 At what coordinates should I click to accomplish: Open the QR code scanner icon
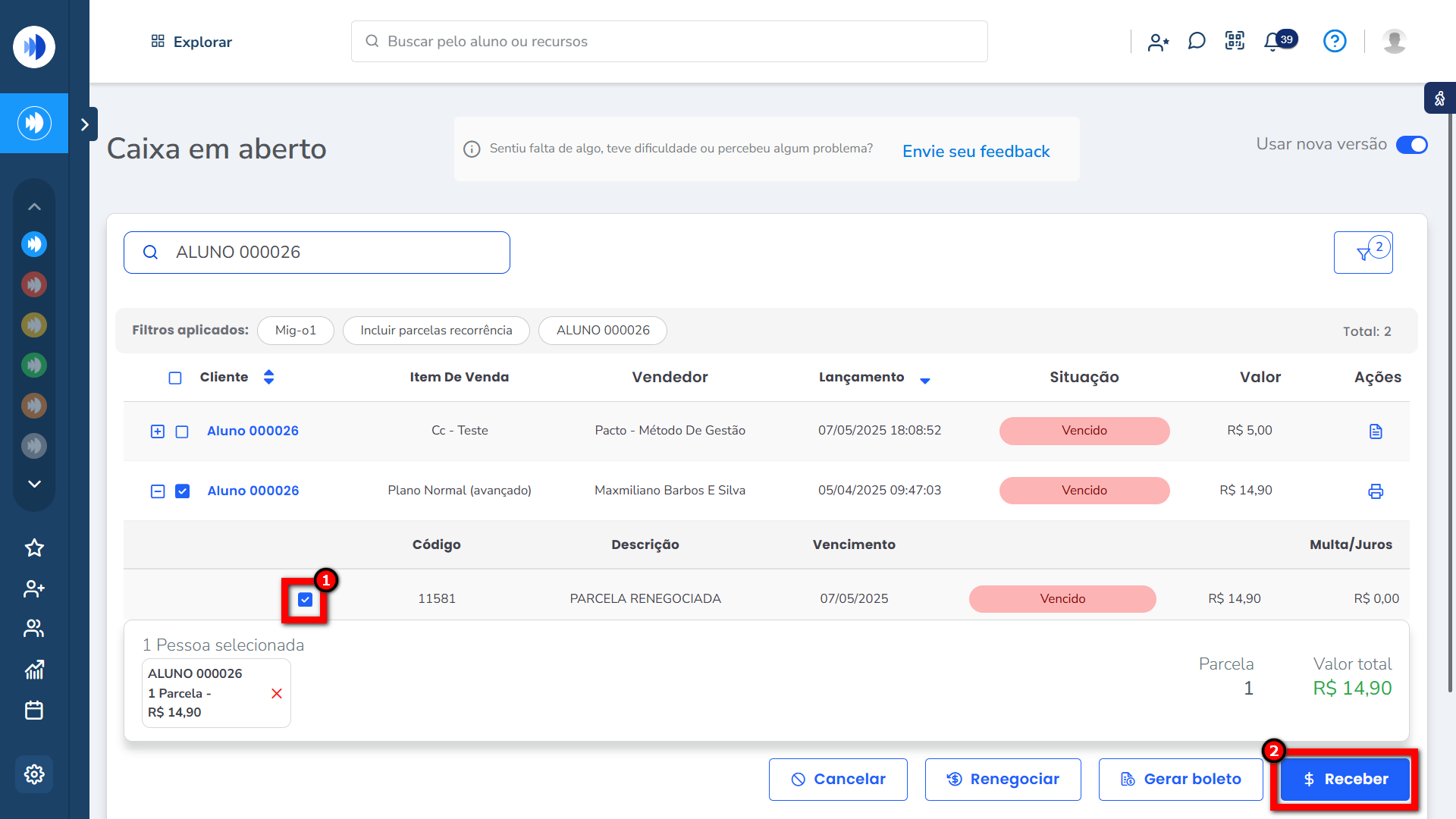coord(1235,41)
